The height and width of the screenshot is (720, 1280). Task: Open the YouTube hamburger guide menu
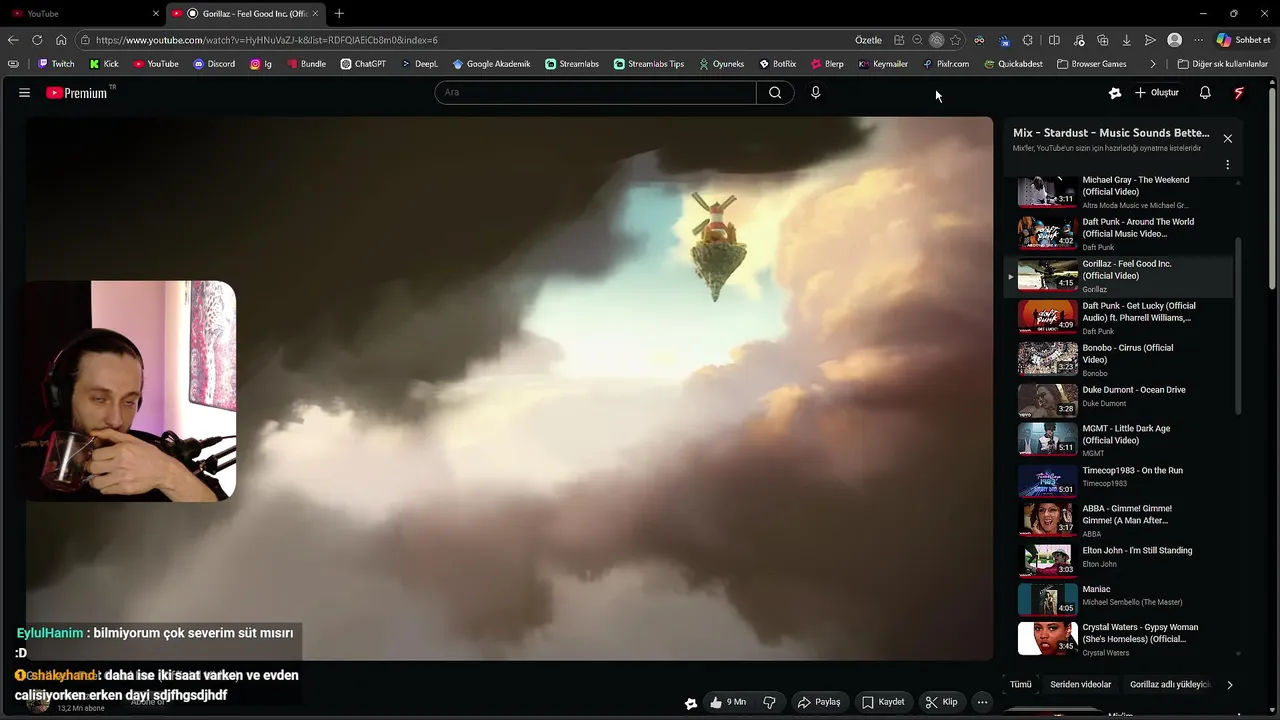pyautogui.click(x=24, y=93)
